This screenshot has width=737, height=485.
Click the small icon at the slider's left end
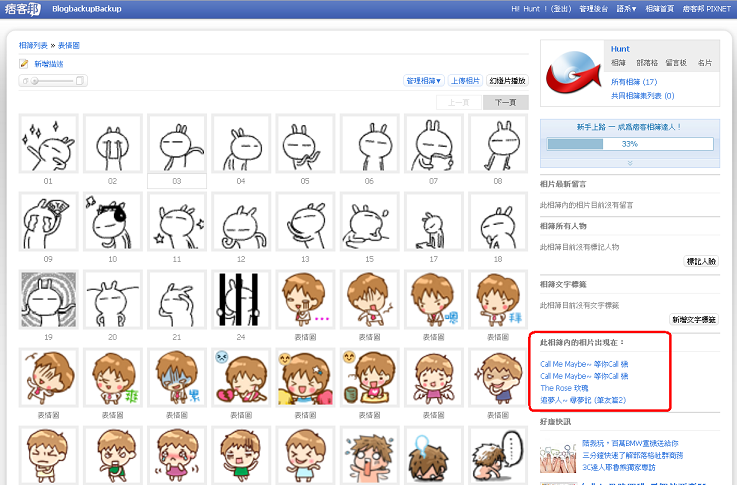(x=26, y=81)
